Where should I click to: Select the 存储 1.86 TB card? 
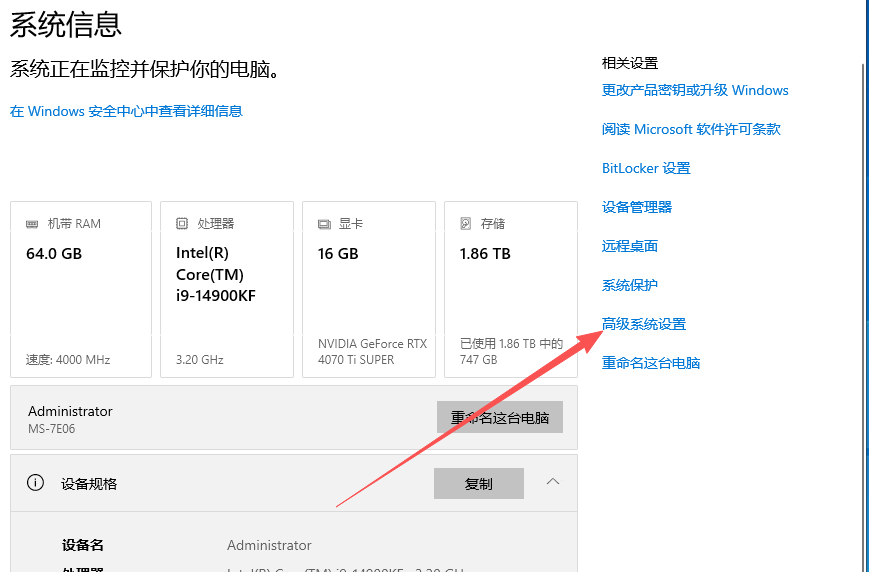511,289
